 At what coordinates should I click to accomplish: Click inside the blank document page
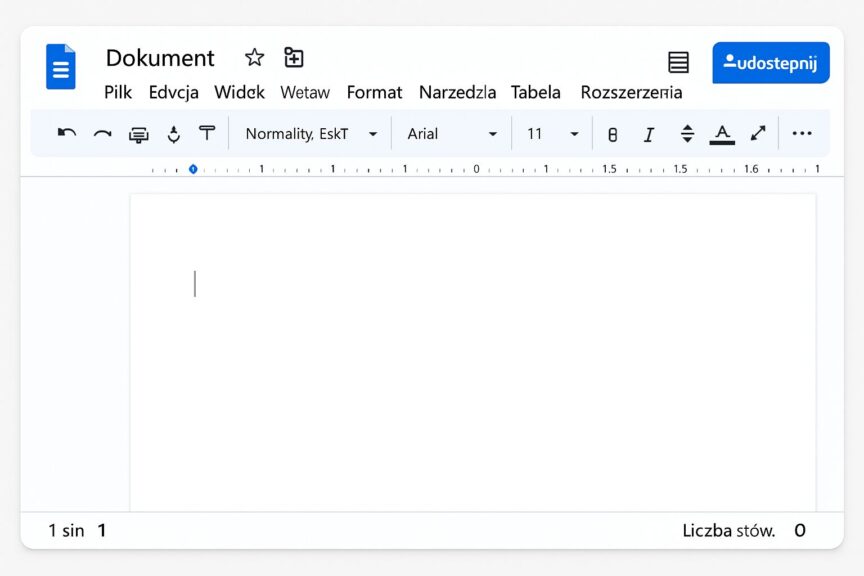click(x=473, y=353)
